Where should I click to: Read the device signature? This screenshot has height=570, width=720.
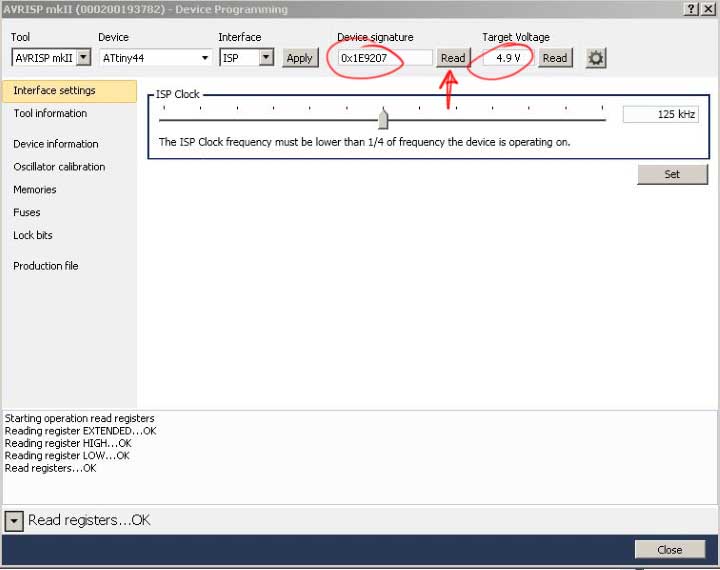coord(453,58)
